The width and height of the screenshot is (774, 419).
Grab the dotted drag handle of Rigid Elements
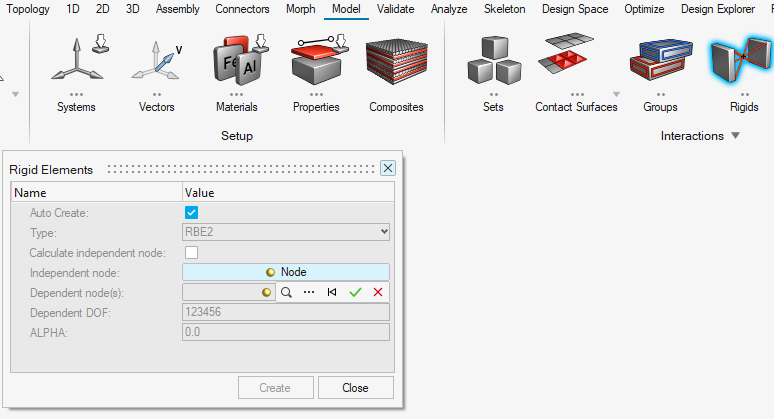coord(241,169)
